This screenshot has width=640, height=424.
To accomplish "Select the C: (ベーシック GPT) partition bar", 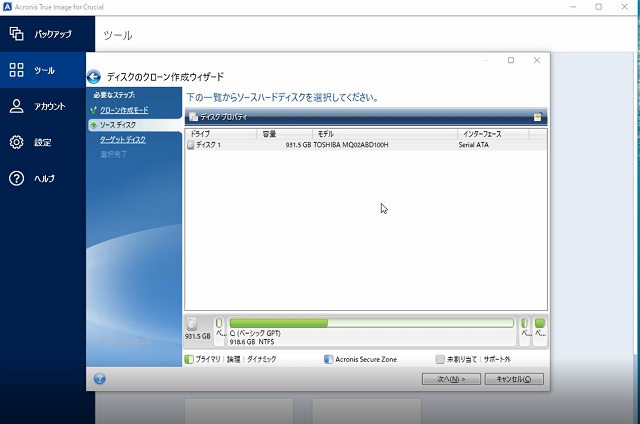I will tap(371, 331).
